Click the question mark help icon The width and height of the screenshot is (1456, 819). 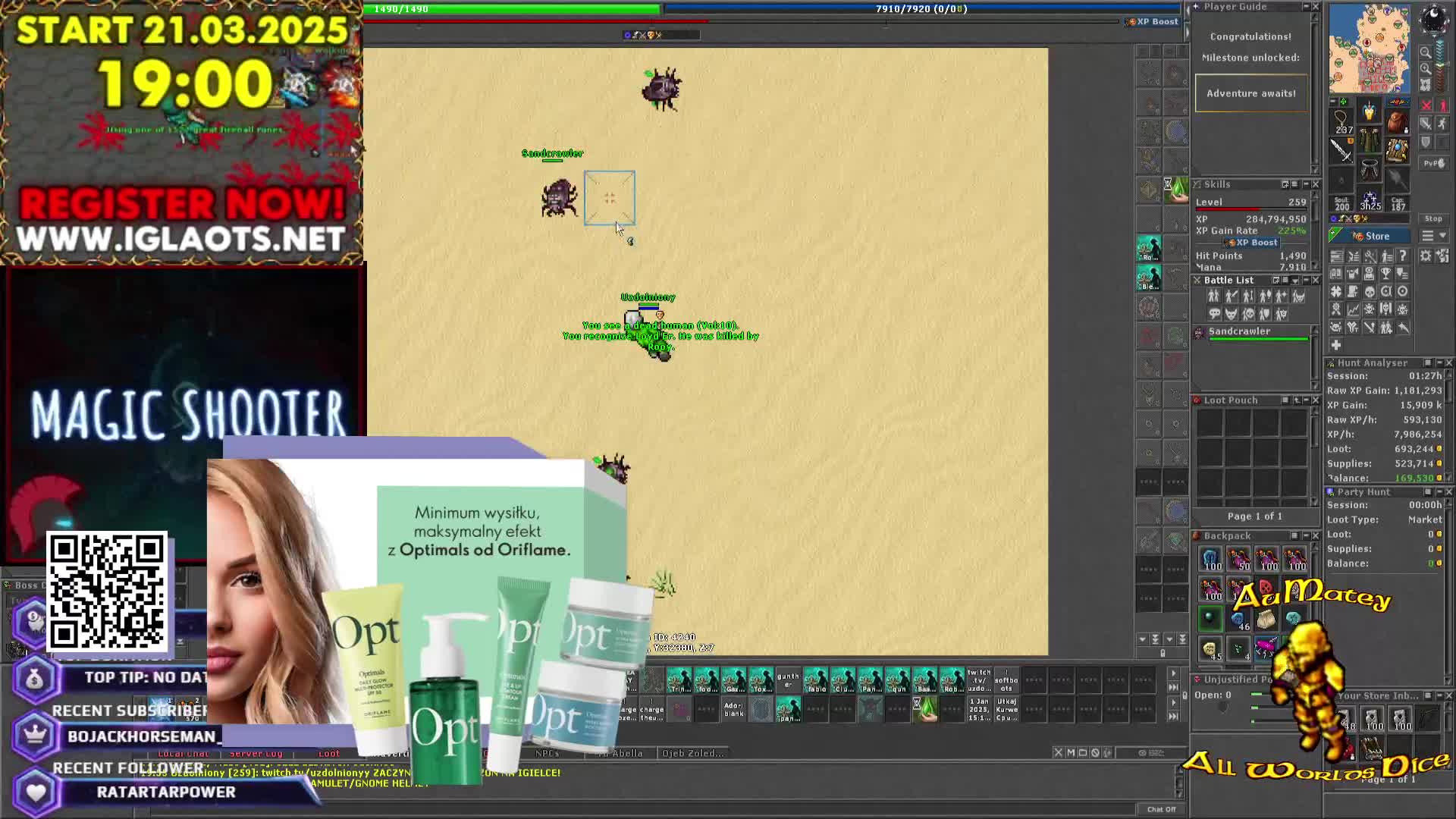click(1403, 256)
